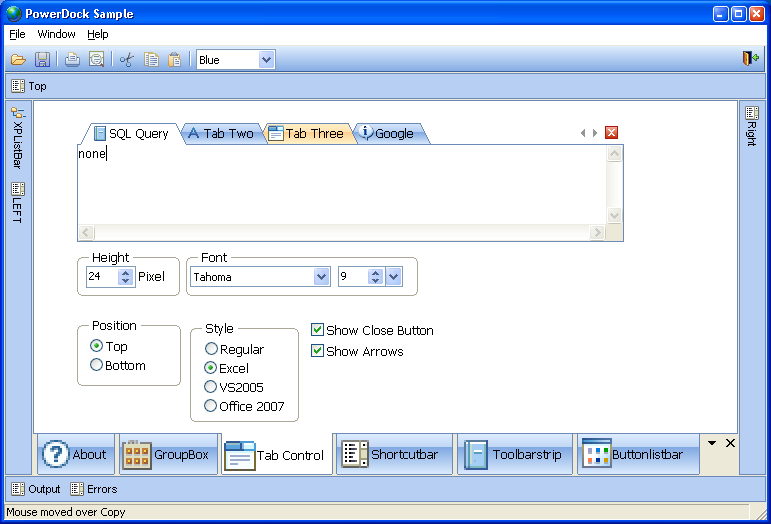This screenshot has width=771, height=524.
Task: Click the PowerDock globe title bar icon
Action: (14, 13)
